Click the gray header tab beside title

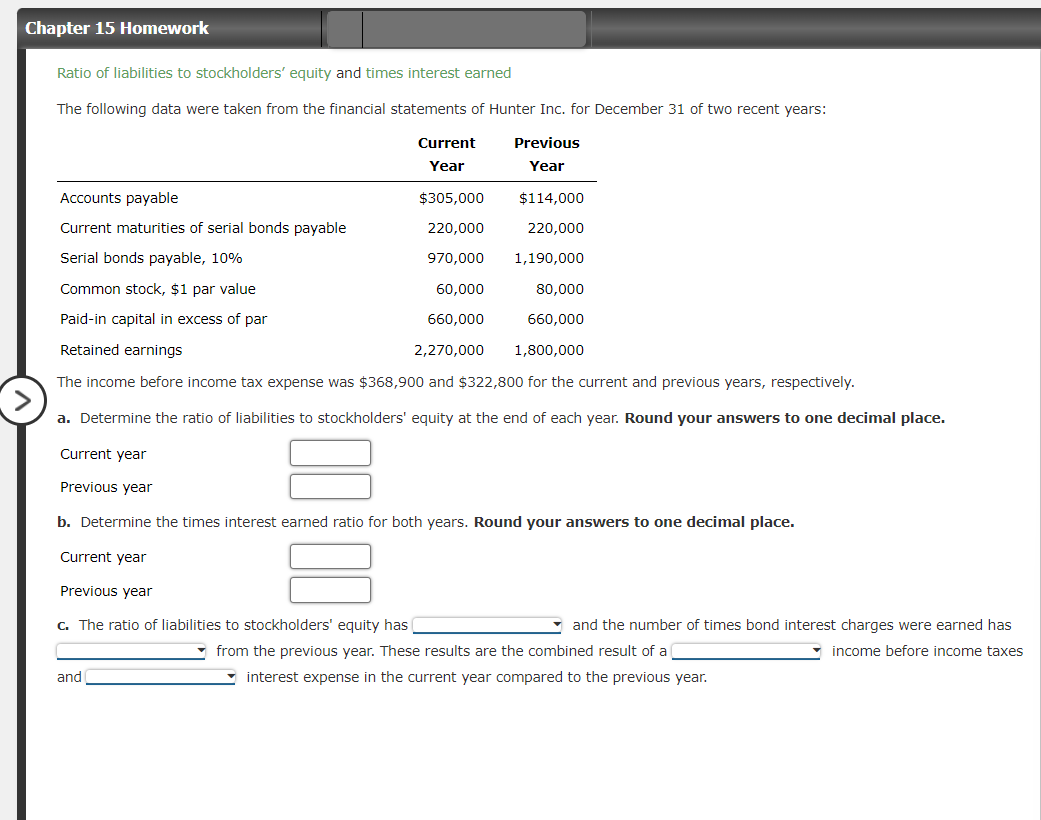(457, 29)
